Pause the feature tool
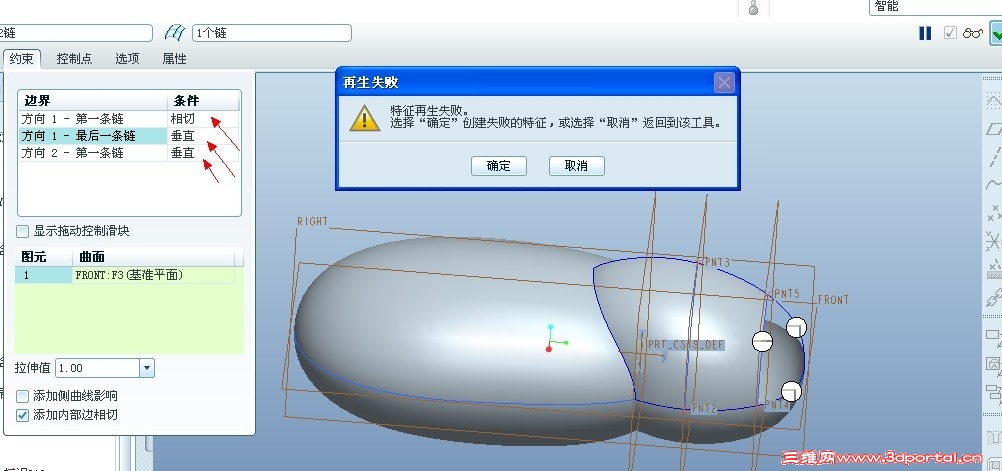 (925, 33)
